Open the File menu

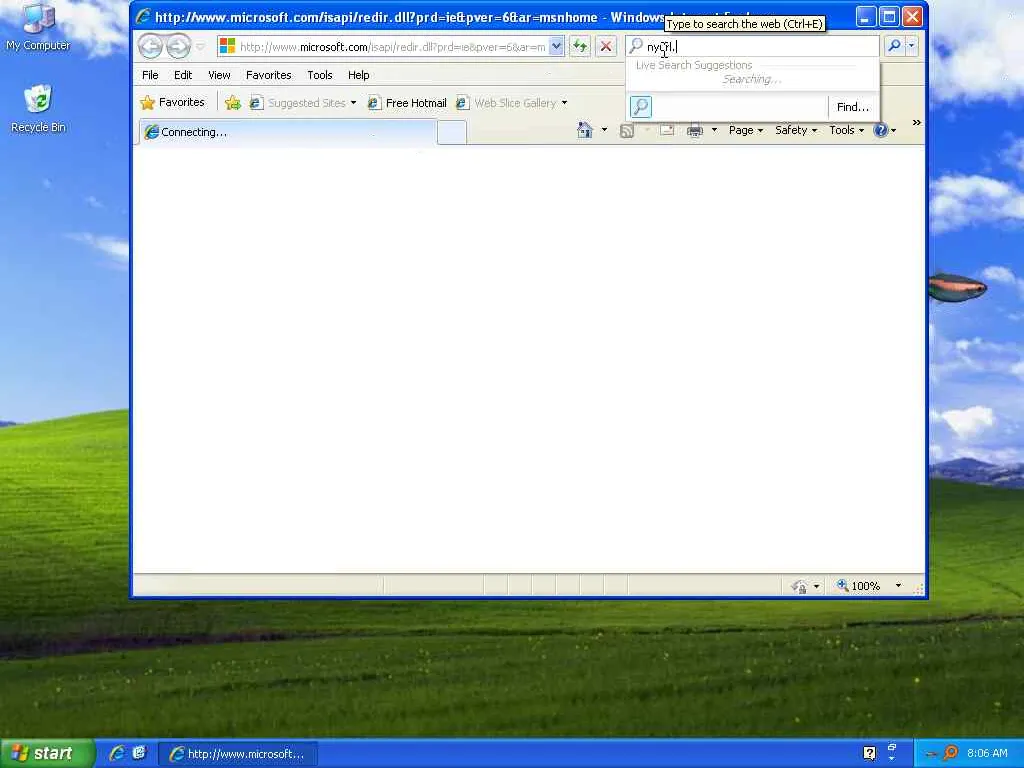click(x=150, y=75)
